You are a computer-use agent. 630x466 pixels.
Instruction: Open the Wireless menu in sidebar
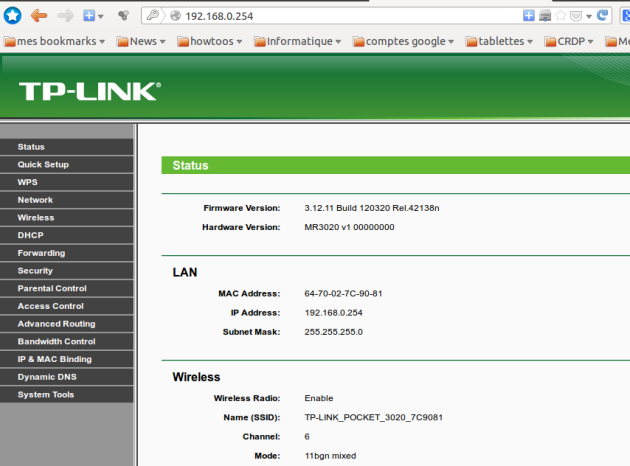(x=36, y=217)
